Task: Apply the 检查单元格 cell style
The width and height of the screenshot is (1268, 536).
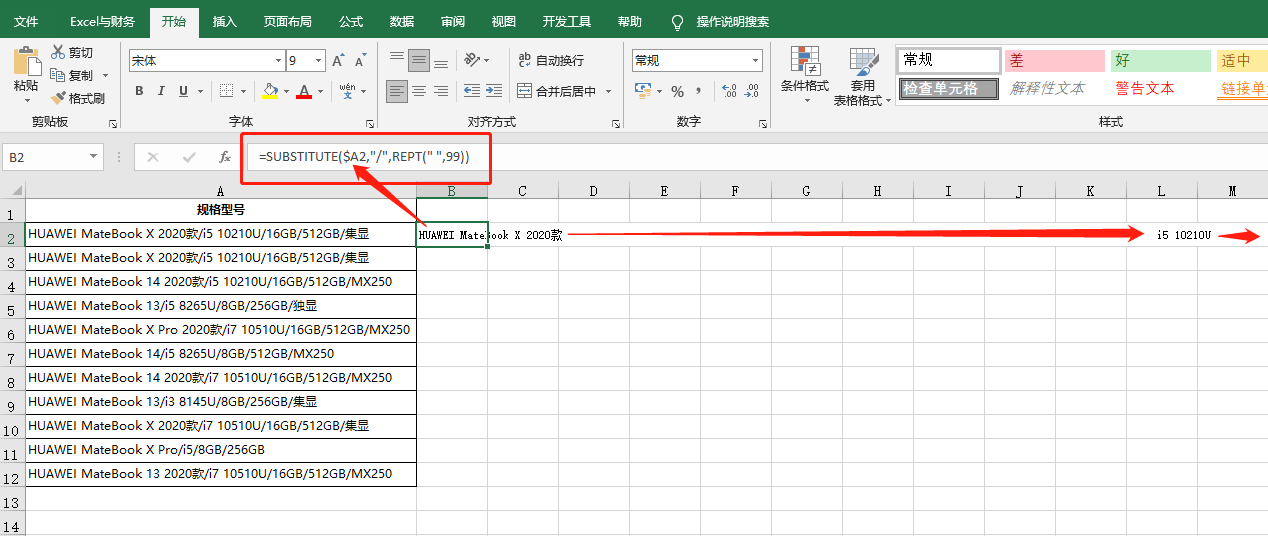Action: tap(949, 88)
